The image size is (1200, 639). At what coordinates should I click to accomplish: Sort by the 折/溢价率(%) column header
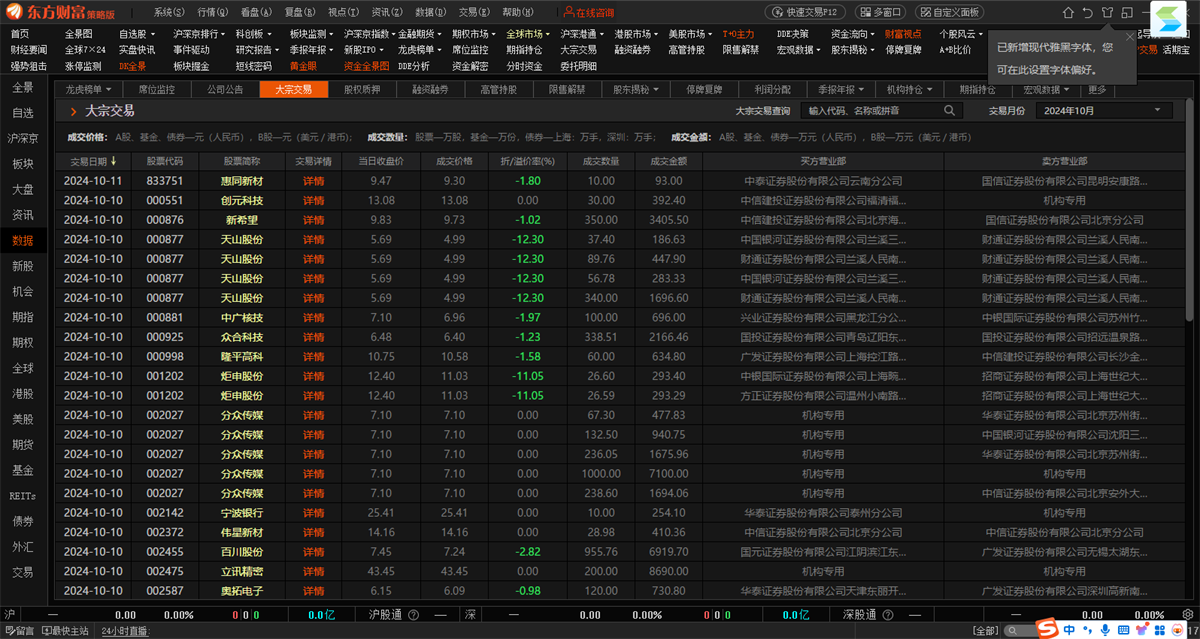click(527, 160)
